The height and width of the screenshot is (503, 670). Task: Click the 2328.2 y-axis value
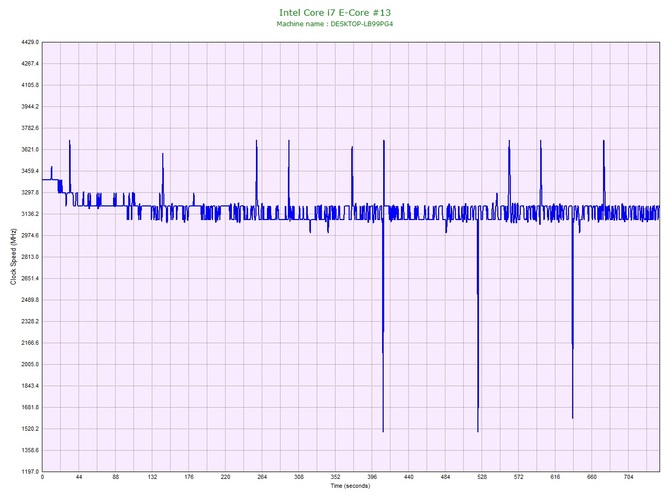[30, 321]
